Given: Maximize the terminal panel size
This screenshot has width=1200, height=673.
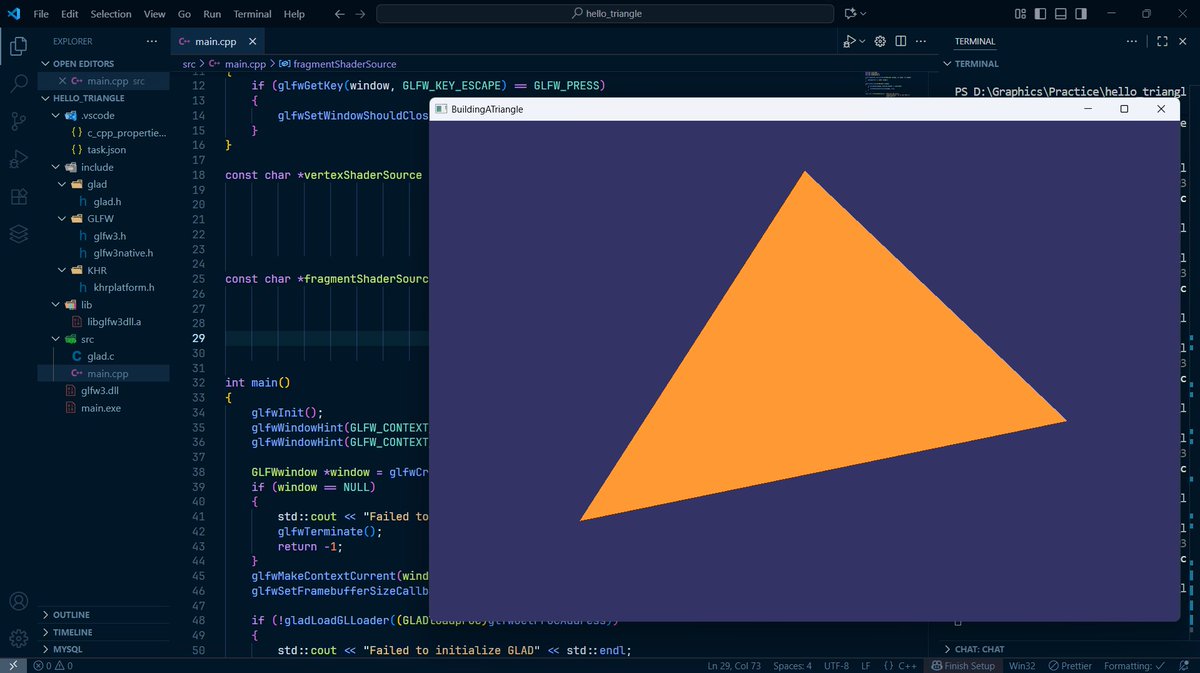Looking at the screenshot, I should 1162,41.
